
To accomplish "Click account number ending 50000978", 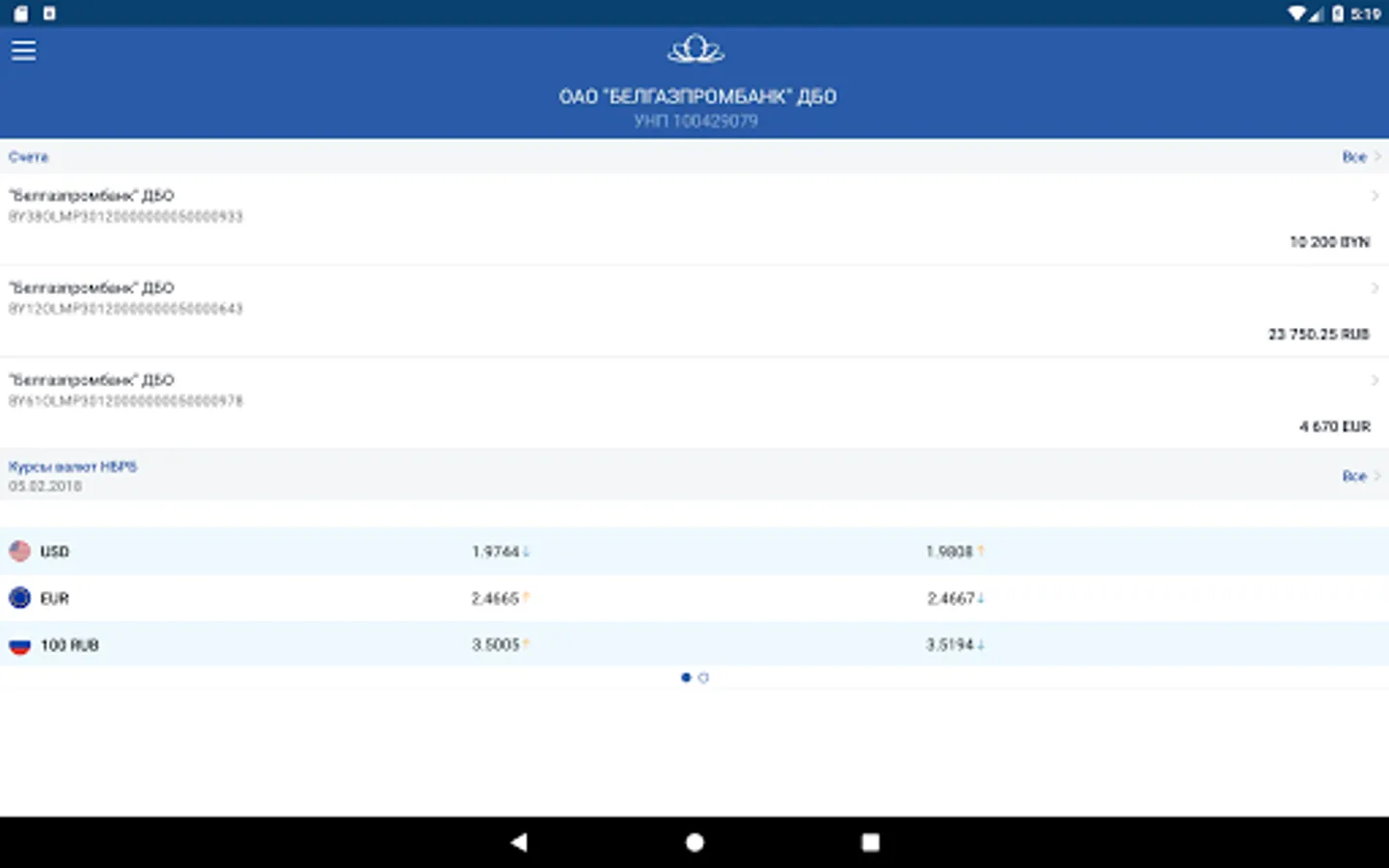I will tap(125, 400).
